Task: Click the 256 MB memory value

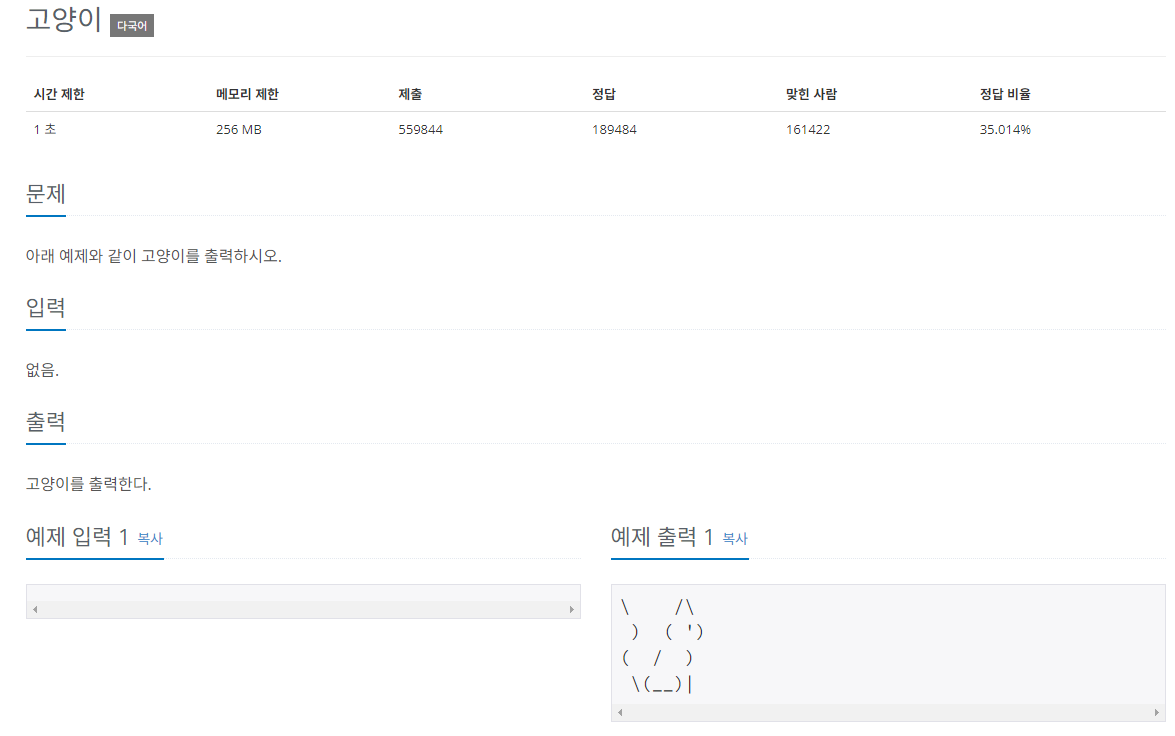Action: point(239,129)
